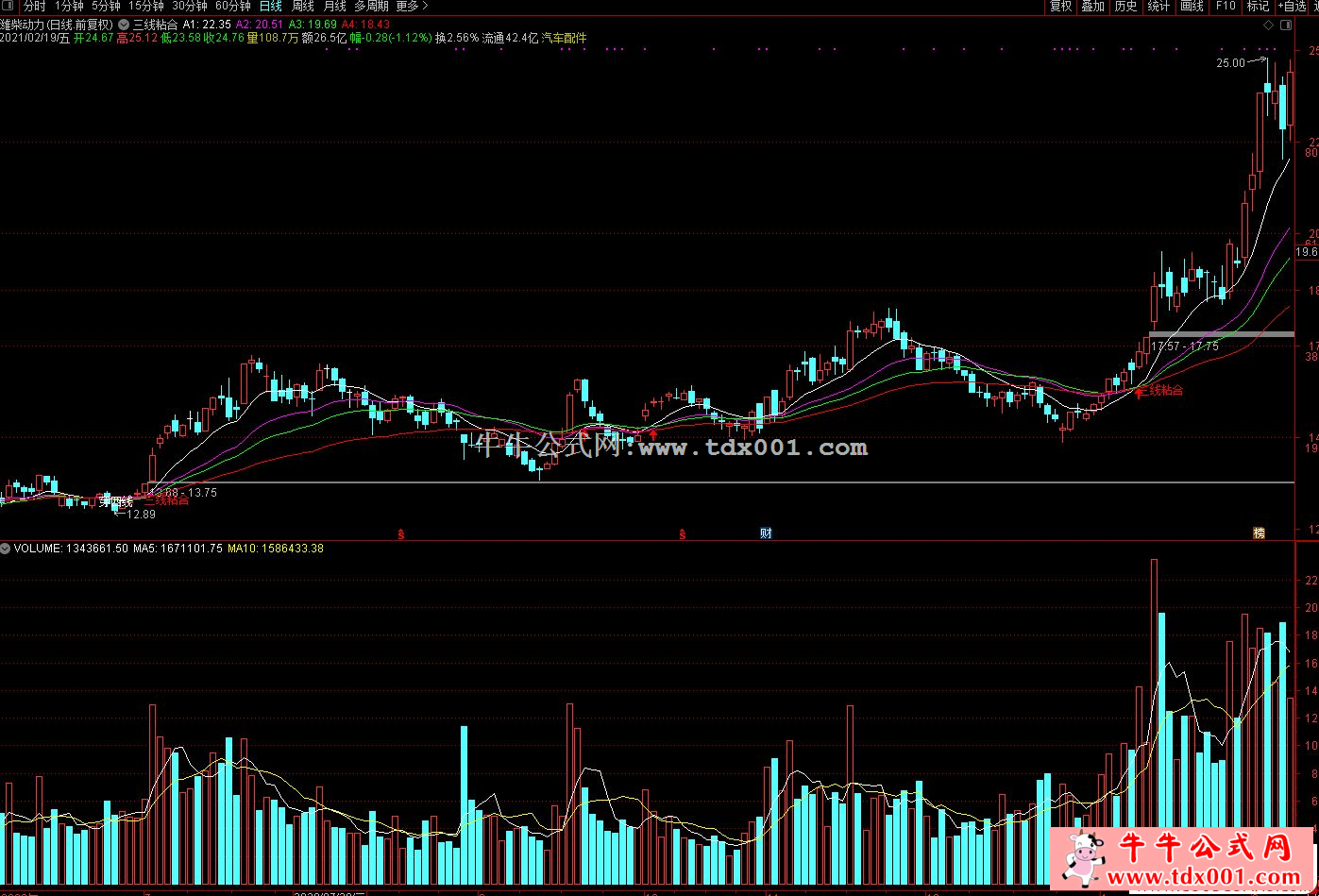Toggle the left panel layout icon
Viewport: 1319px width, 896px height.
point(8,6)
